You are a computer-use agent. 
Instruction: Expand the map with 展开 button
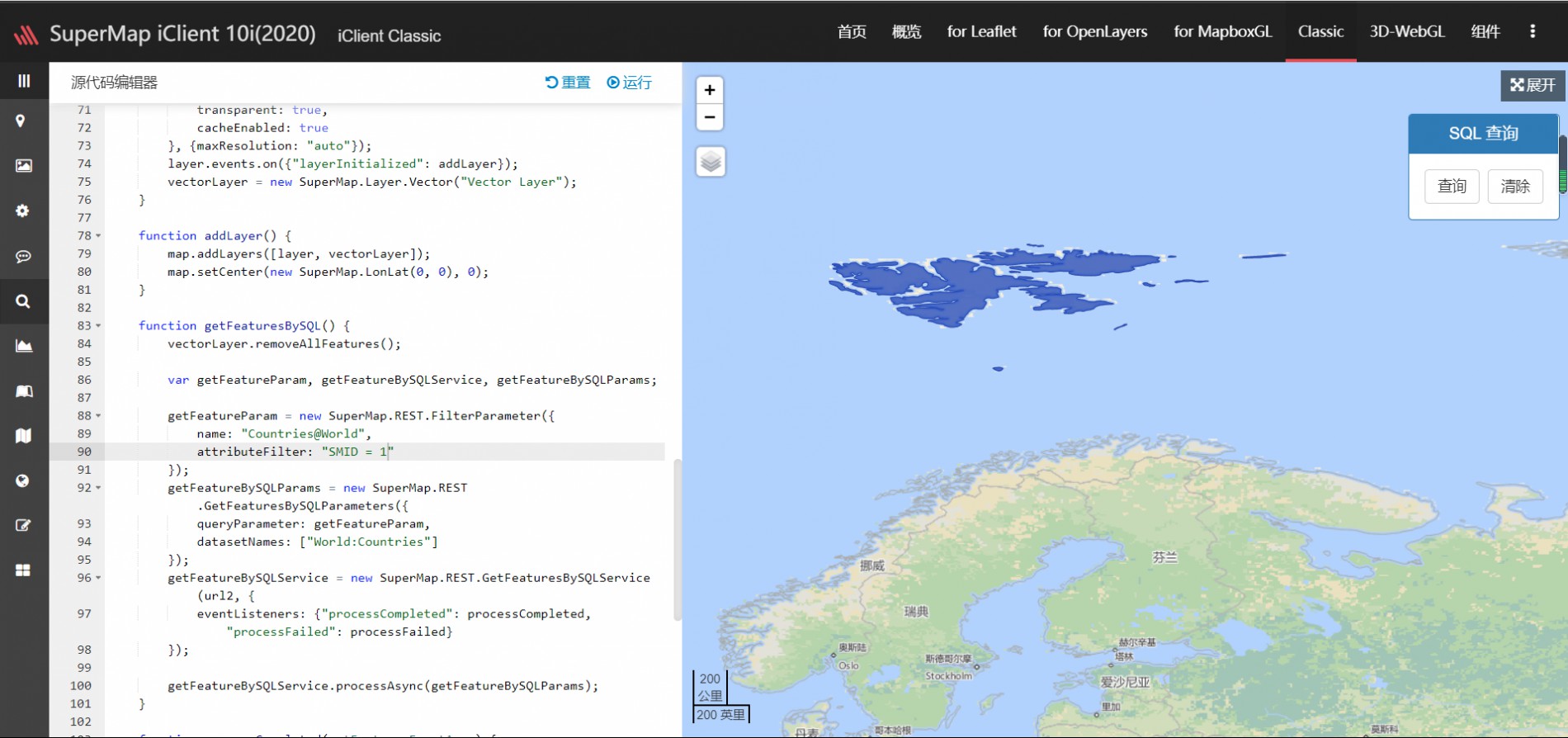point(1533,85)
